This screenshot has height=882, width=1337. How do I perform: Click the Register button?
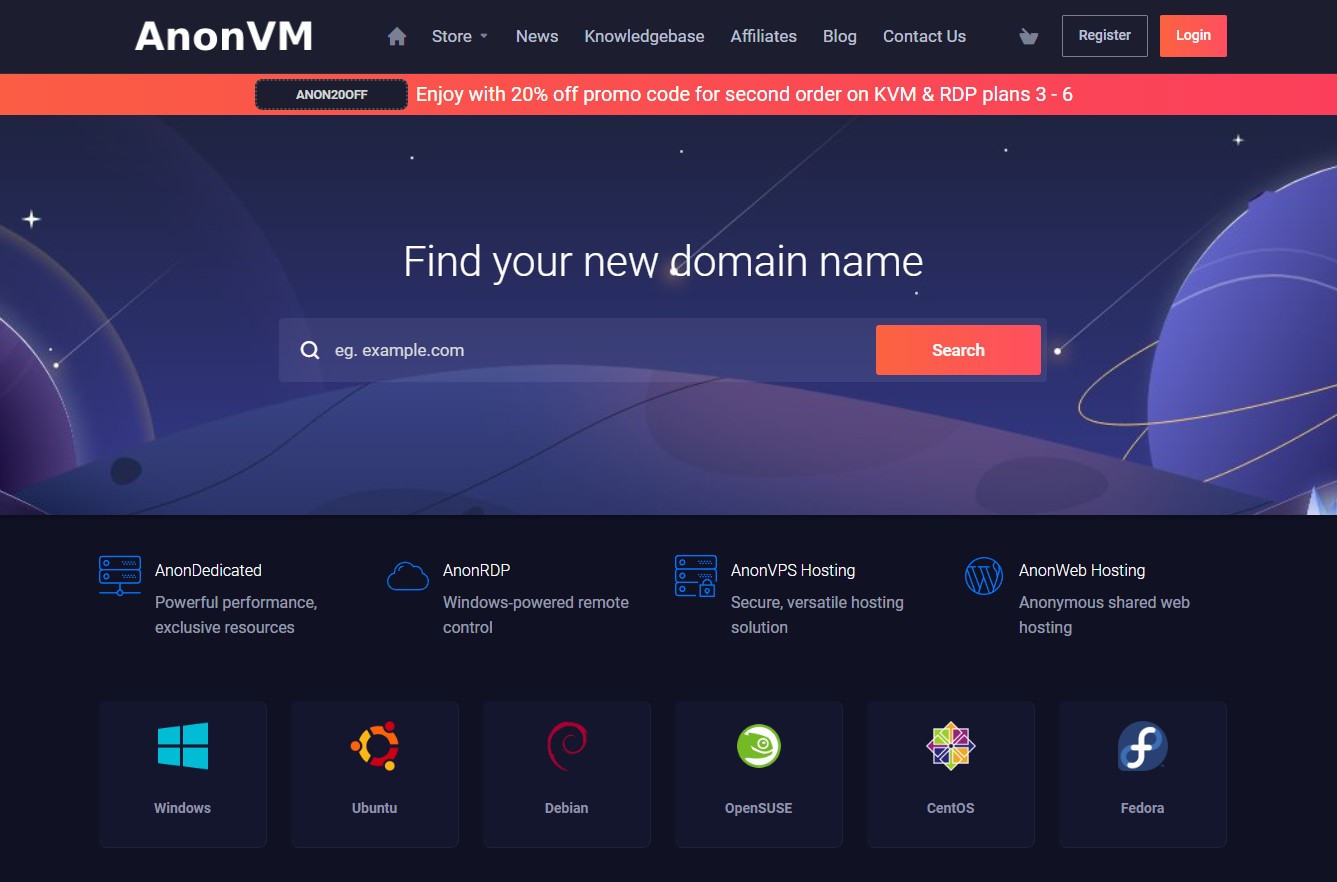click(x=1105, y=36)
